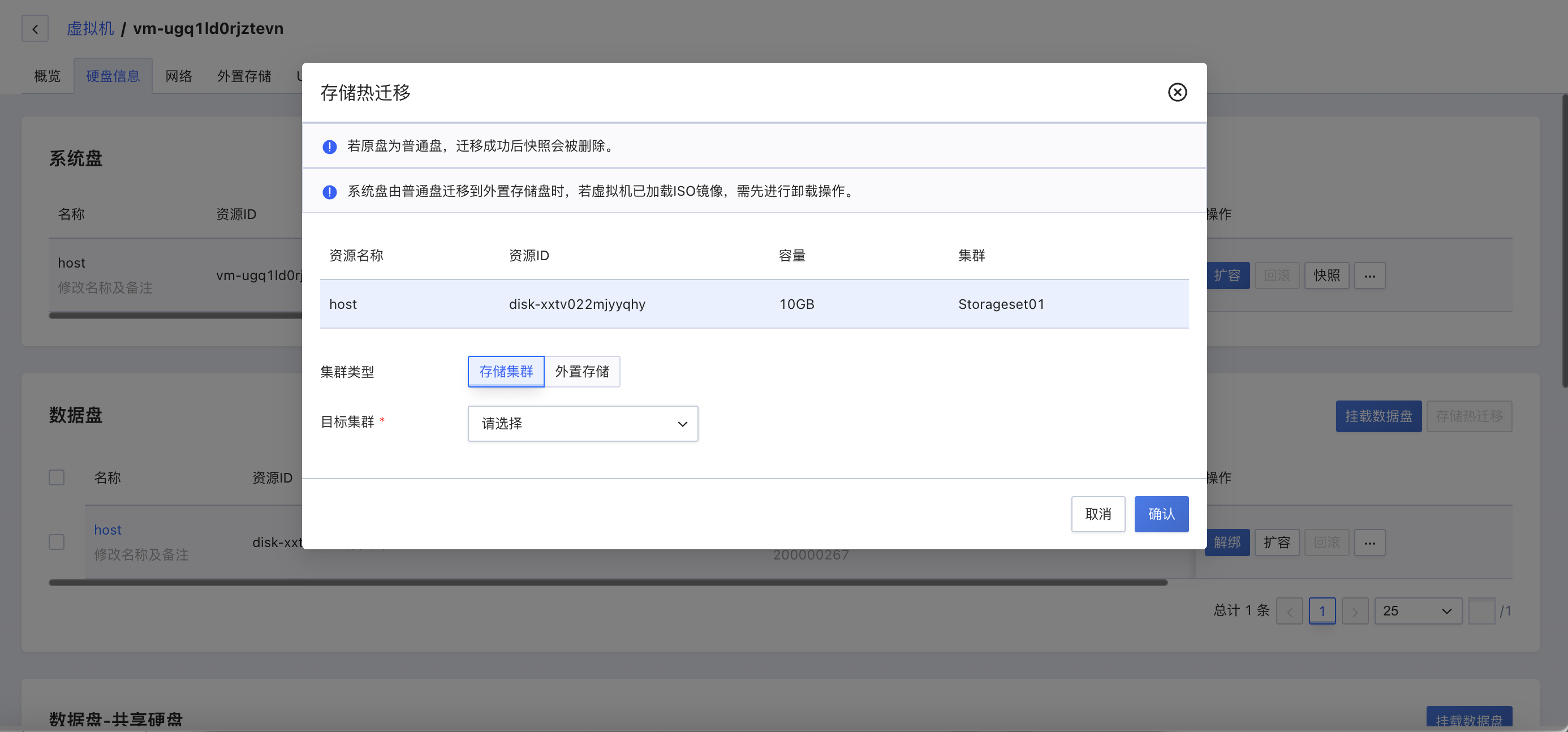The image size is (1568, 732).
Task: Select 外置存储 cluster type option
Action: pyautogui.click(x=581, y=371)
